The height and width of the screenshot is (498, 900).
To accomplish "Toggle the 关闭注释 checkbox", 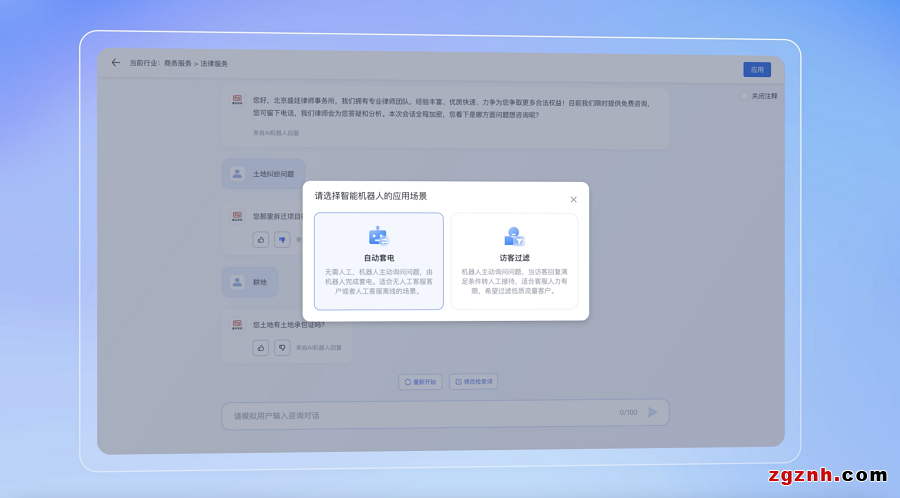I will [x=744, y=97].
